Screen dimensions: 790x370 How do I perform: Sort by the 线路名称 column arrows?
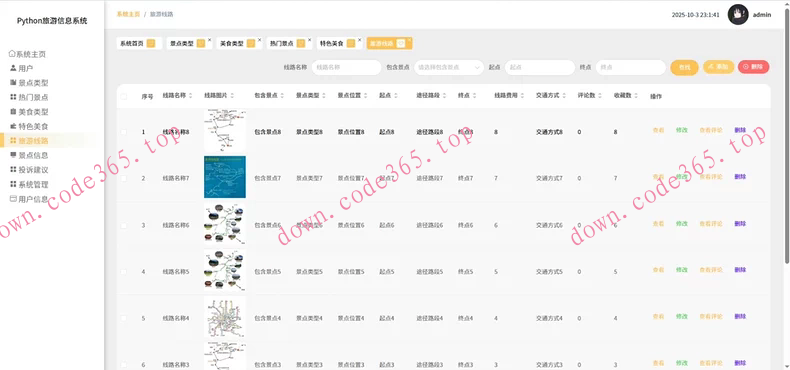(190, 95)
